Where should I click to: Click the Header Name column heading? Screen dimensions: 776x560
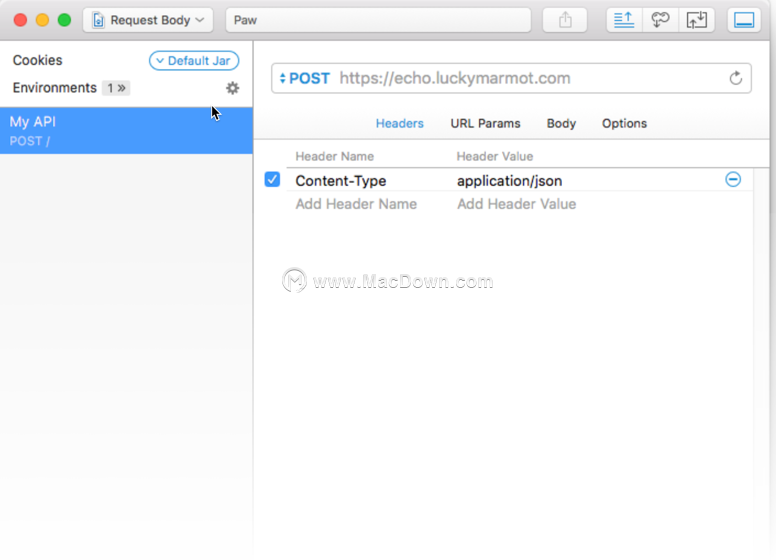pyautogui.click(x=335, y=156)
